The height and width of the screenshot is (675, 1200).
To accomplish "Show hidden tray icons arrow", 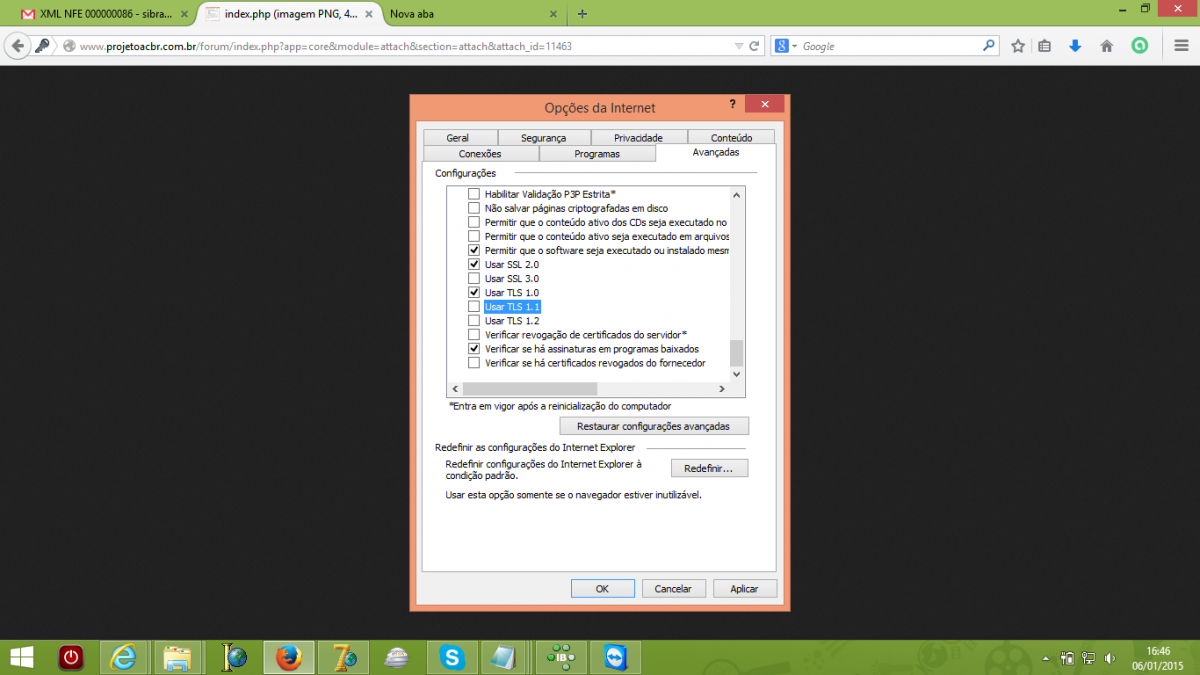I will 1047,658.
